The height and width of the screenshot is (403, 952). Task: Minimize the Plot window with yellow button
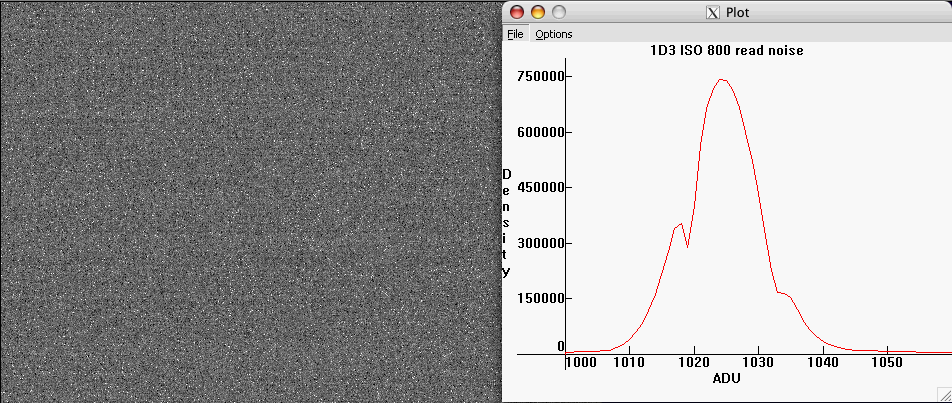(x=538, y=12)
